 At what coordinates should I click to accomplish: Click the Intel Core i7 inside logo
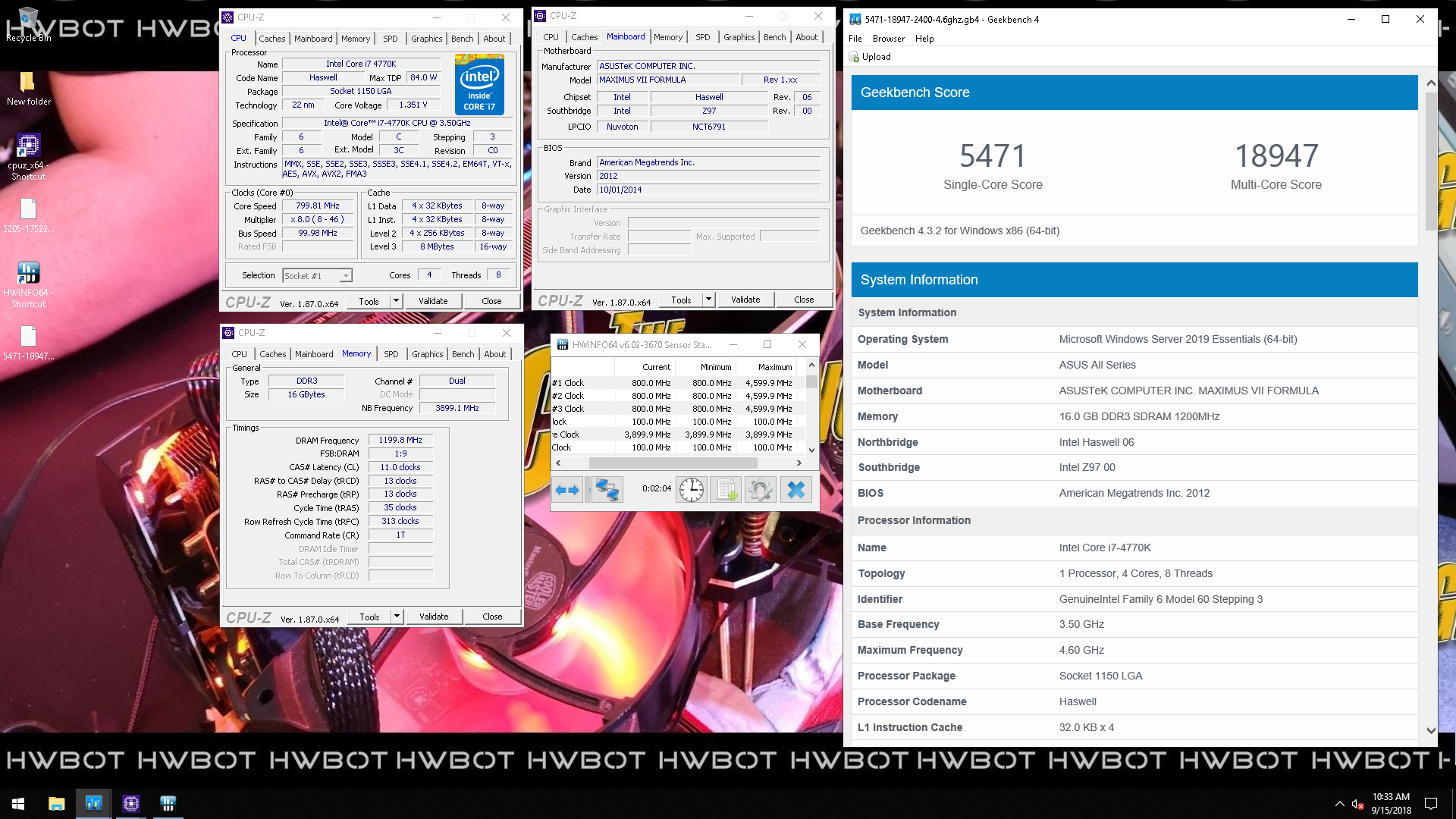point(479,84)
